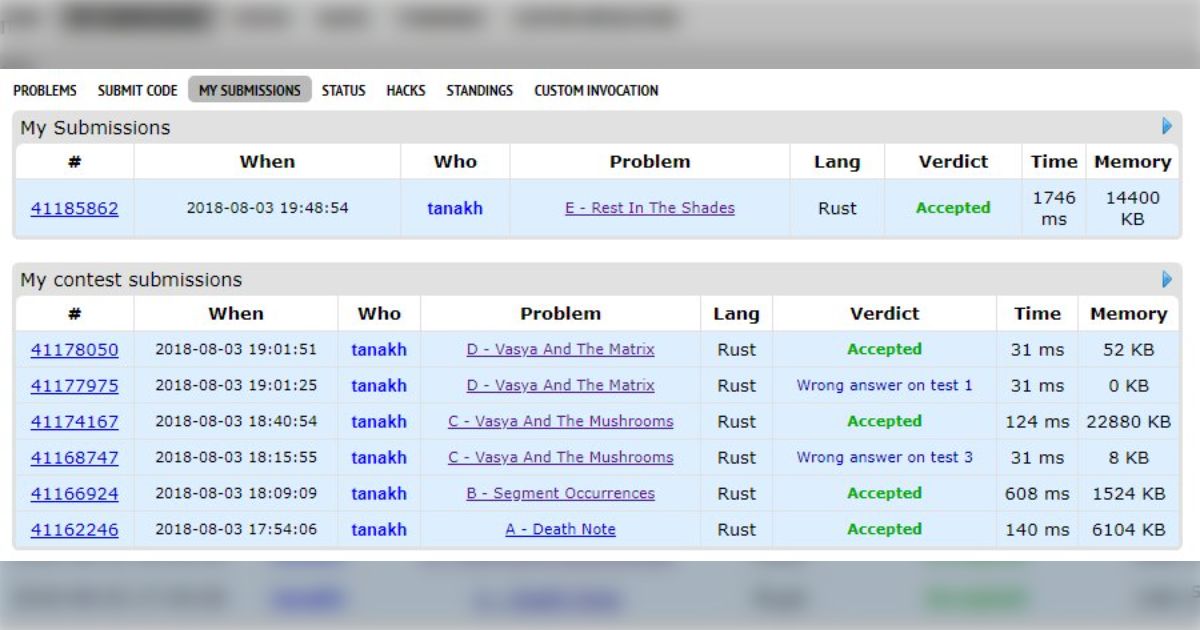Screen dimensions: 1200x630
Task: Open the Problems tab
Action: pos(45,90)
